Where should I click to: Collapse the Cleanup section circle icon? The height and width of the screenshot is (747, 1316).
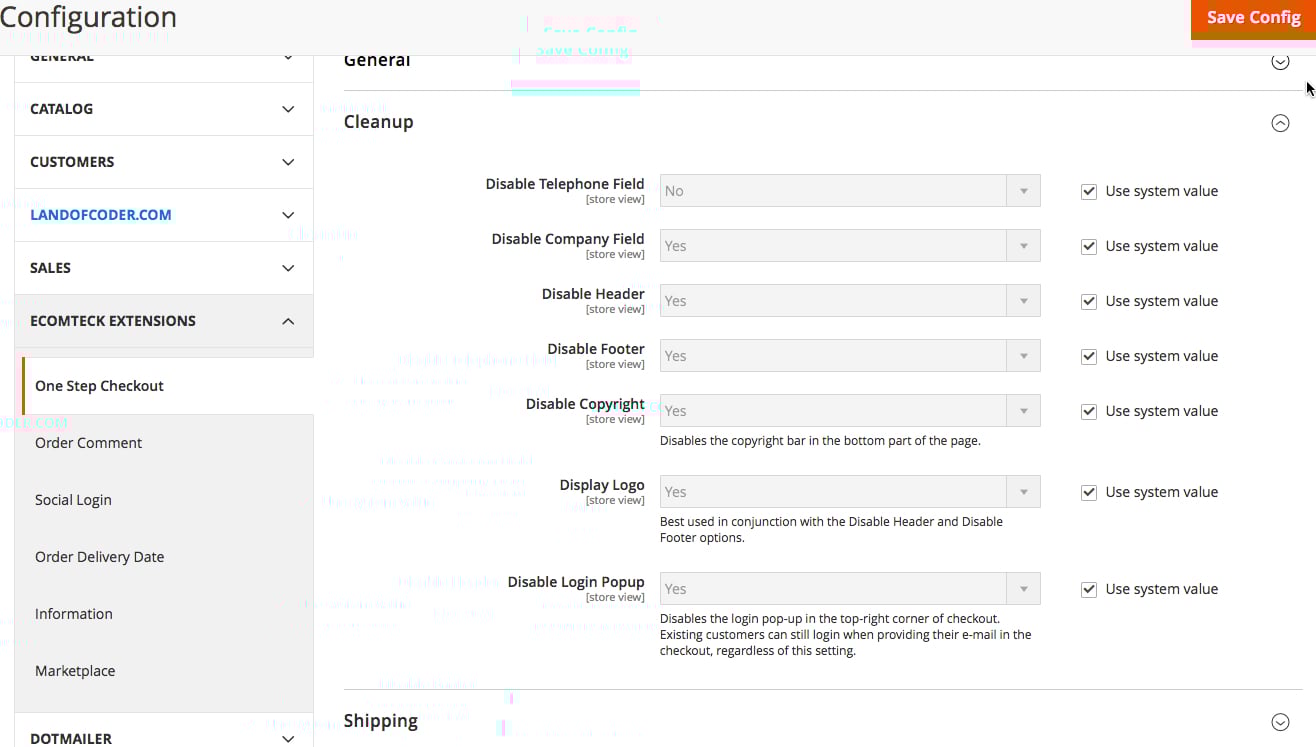click(x=1280, y=123)
